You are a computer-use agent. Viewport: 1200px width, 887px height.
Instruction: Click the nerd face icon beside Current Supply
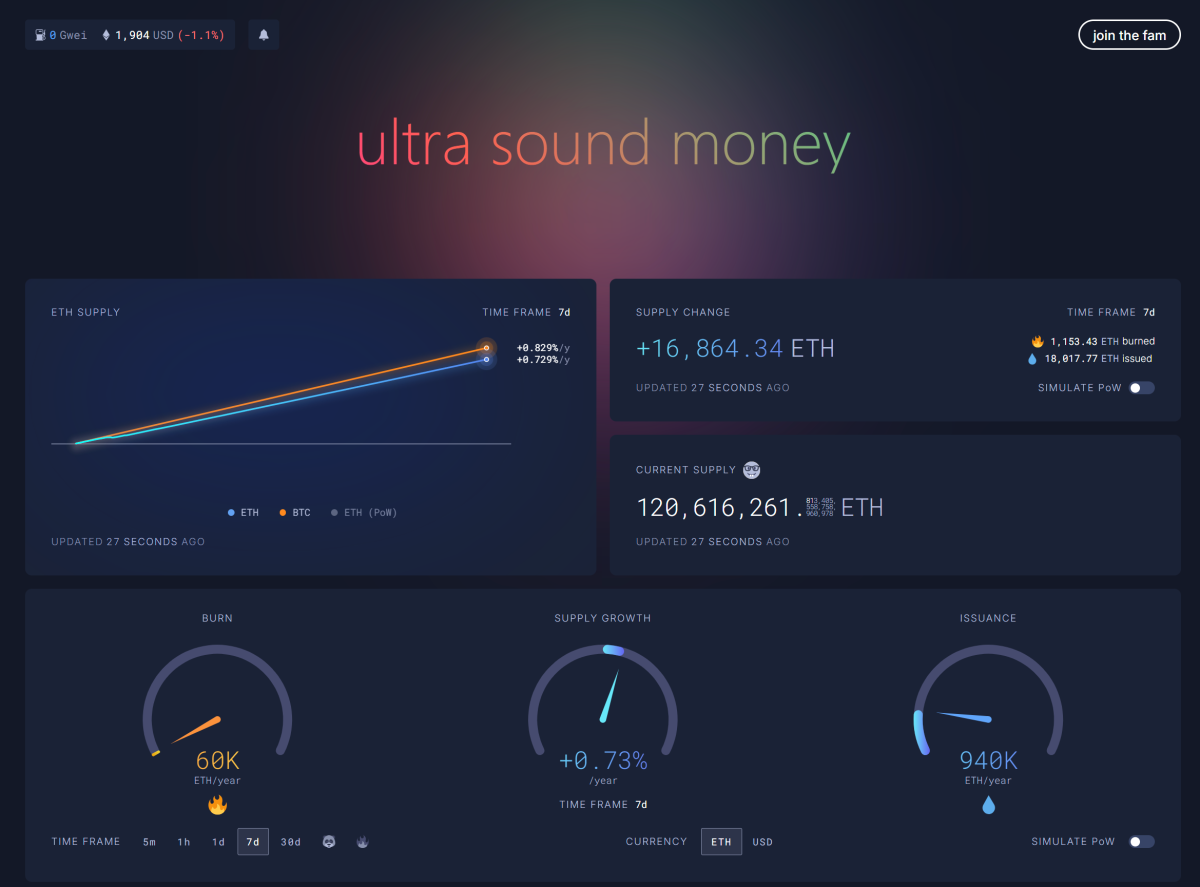752,470
